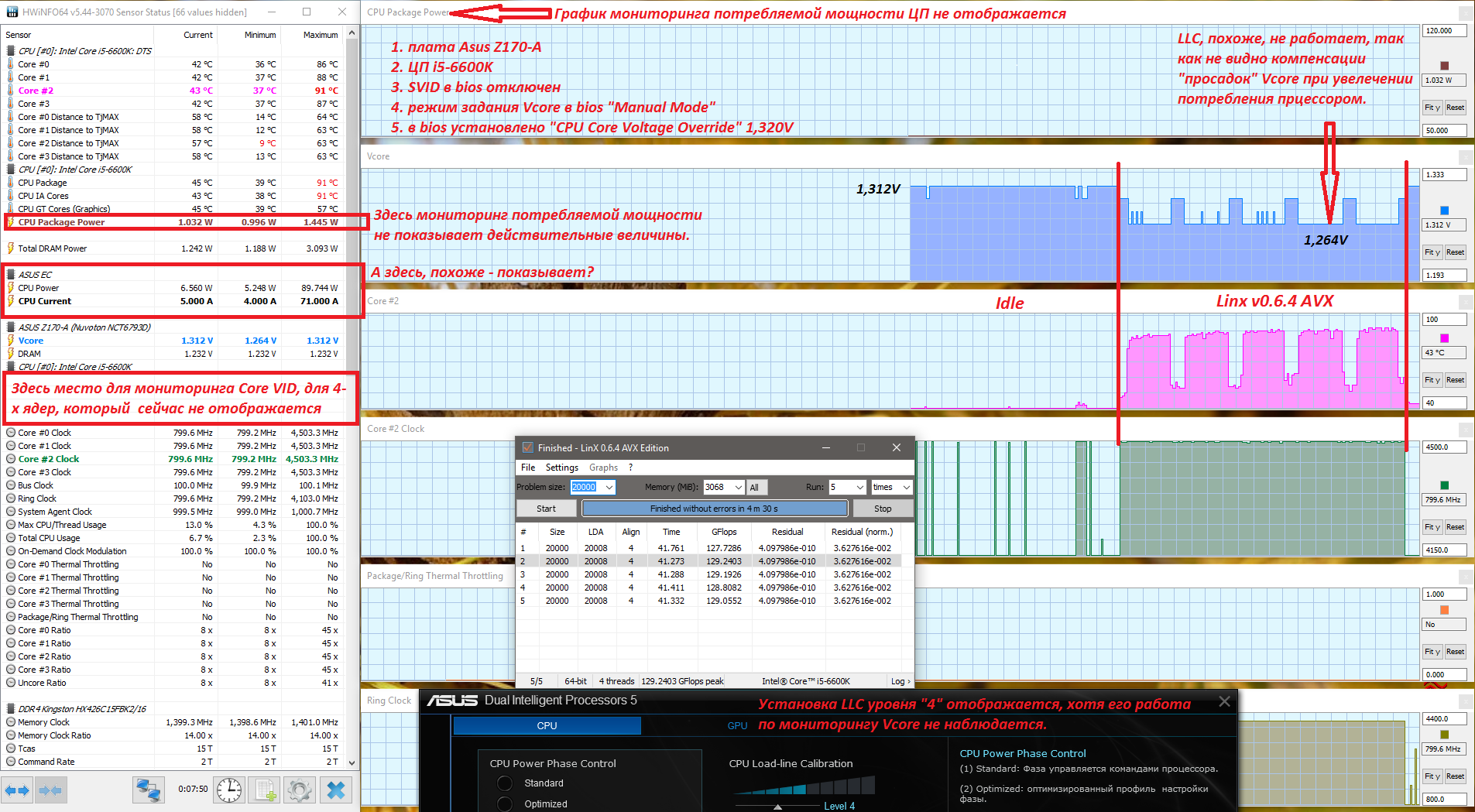The width and height of the screenshot is (1475, 812).
Task: Click the lightning icon beside CPU Package Power
Action: pyautogui.click(x=11, y=222)
